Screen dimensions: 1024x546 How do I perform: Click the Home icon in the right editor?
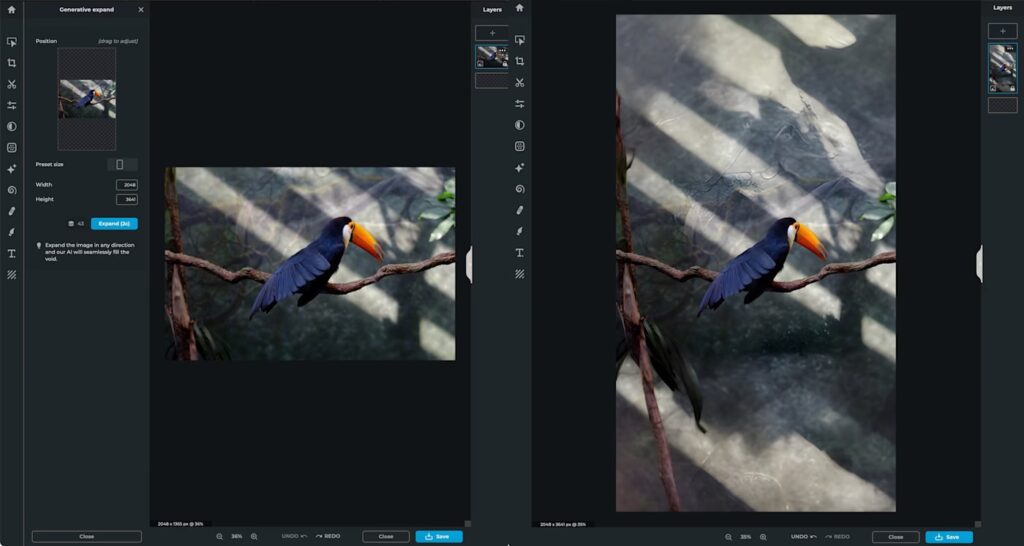520,8
